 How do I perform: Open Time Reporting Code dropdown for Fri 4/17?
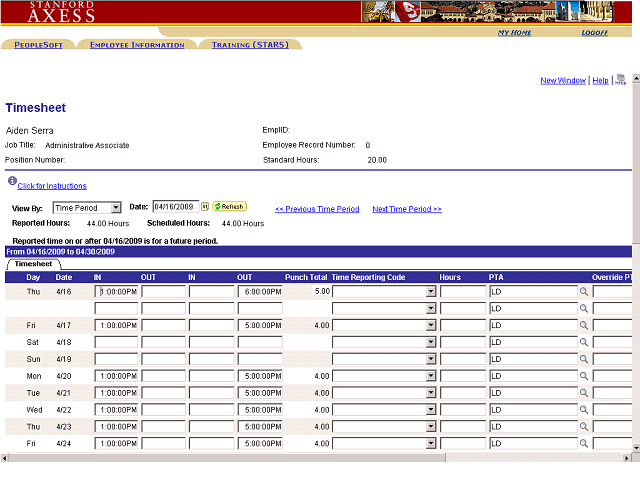[431, 325]
